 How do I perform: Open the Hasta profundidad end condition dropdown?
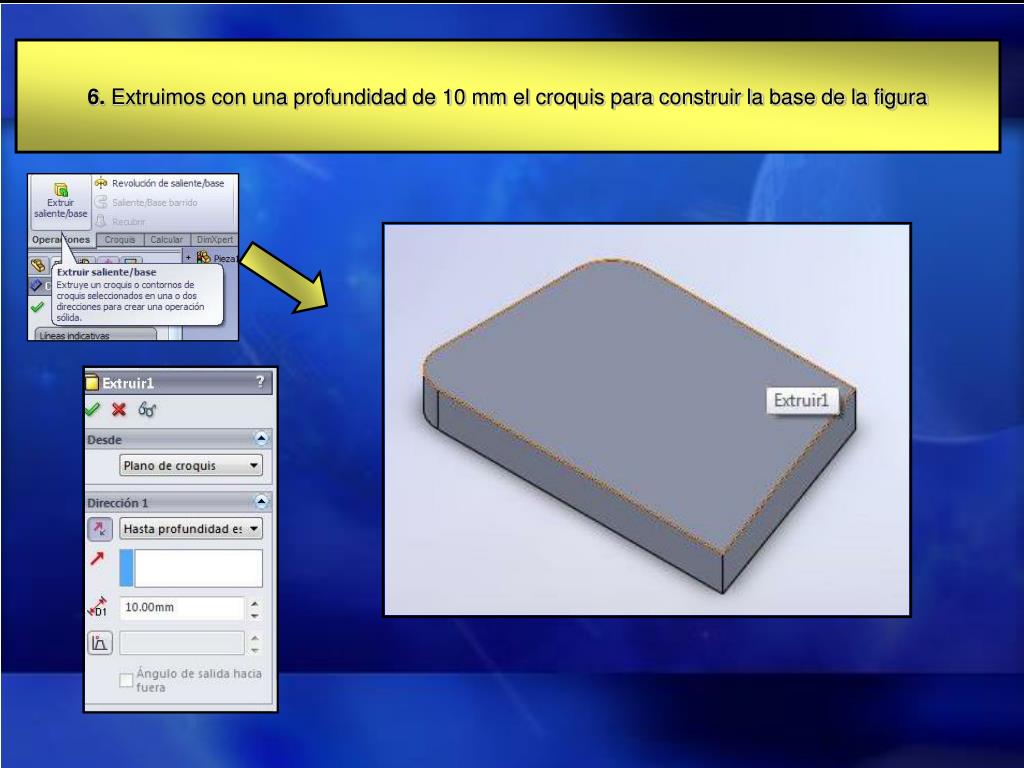(x=191, y=529)
